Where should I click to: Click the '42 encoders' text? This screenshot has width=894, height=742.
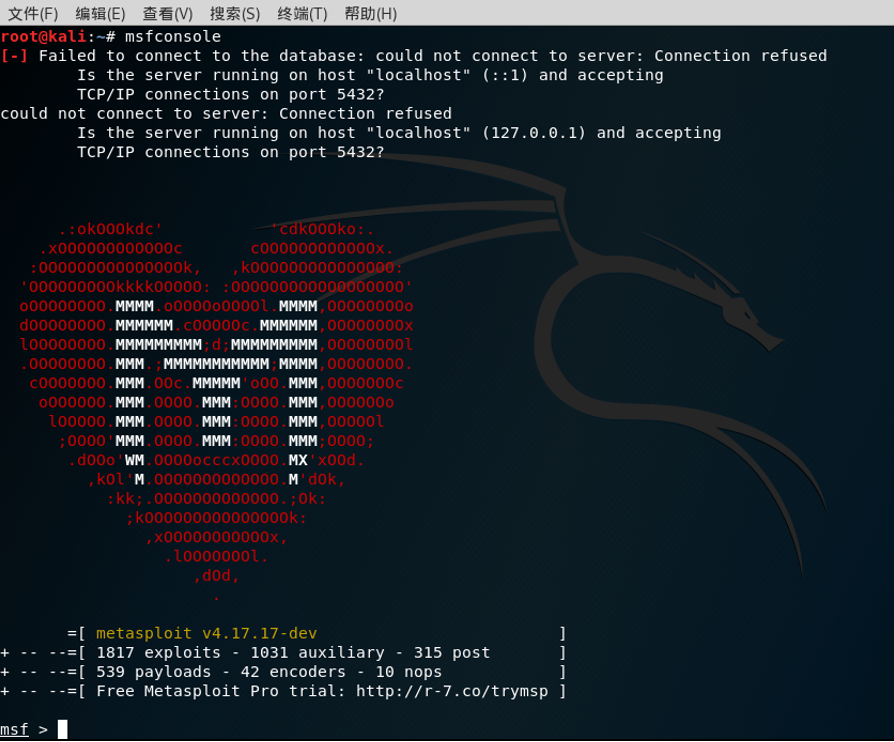click(x=293, y=672)
